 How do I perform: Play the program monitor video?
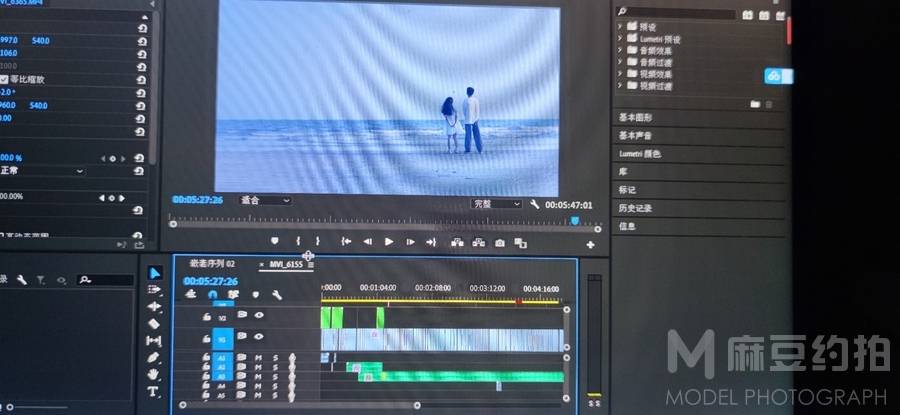tap(389, 242)
